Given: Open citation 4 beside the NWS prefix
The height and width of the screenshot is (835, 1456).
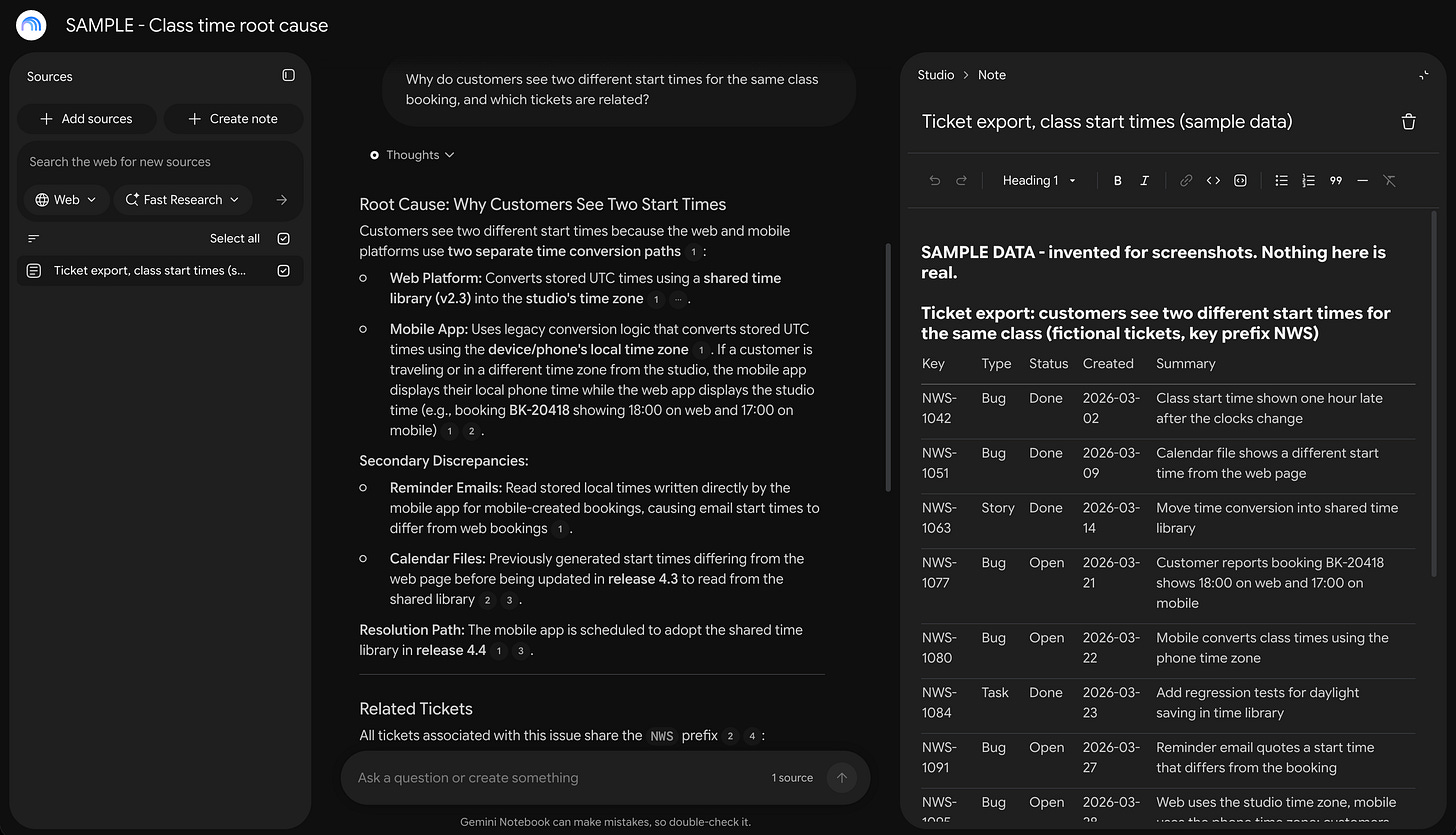Looking at the screenshot, I should 752,736.
